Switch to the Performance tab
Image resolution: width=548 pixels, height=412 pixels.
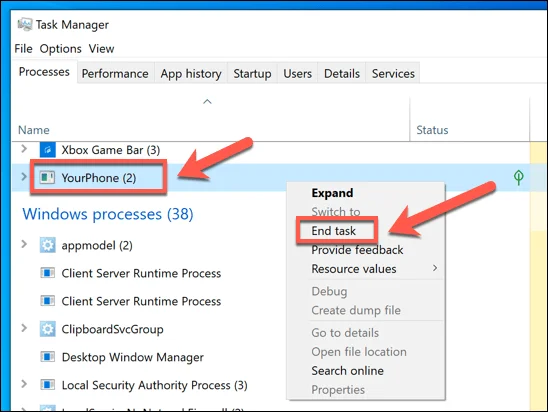115,73
